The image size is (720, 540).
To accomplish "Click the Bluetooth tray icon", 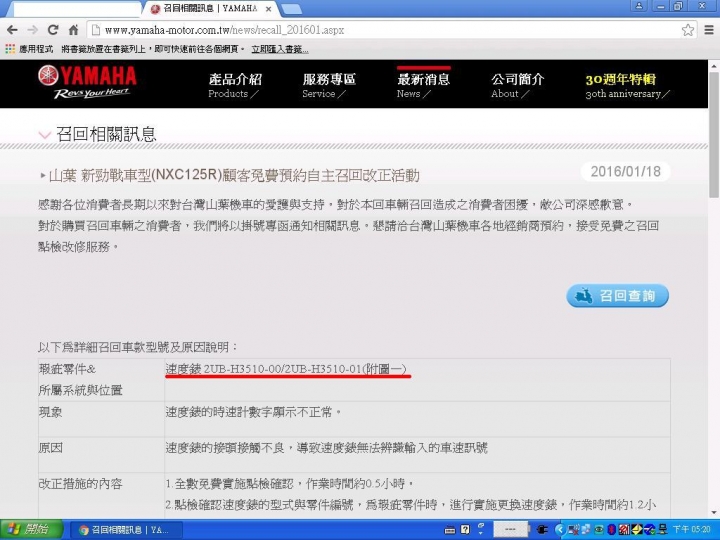I will click(x=611, y=529).
